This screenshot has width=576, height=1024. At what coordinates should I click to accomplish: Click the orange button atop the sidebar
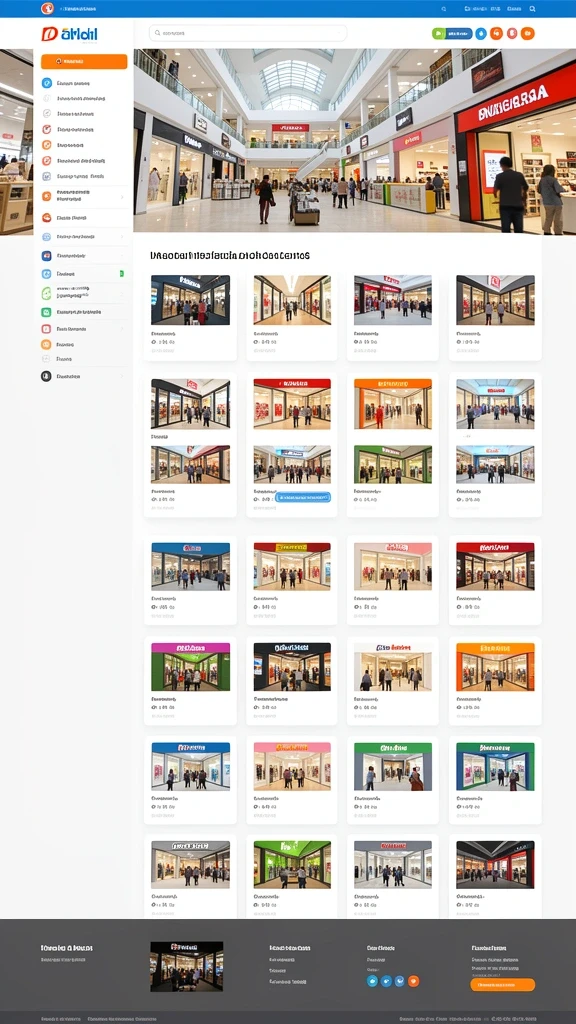click(x=84, y=61)
